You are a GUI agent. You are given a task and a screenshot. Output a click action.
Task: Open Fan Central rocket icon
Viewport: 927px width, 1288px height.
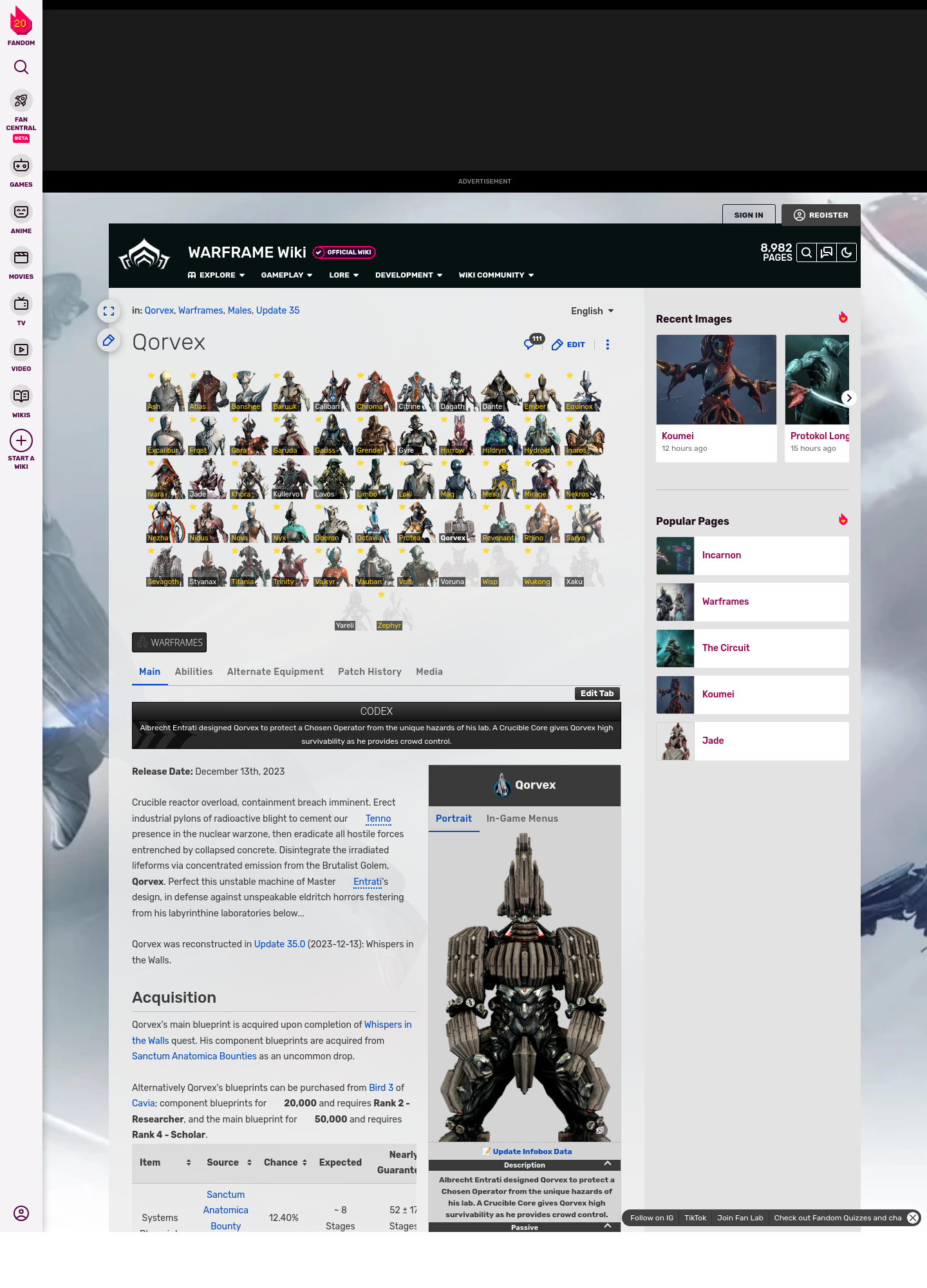click(21, 101)
